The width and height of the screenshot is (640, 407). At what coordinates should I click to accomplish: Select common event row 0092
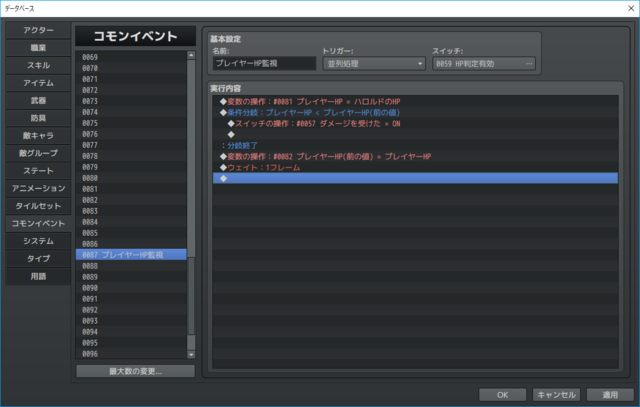[131, 310]
